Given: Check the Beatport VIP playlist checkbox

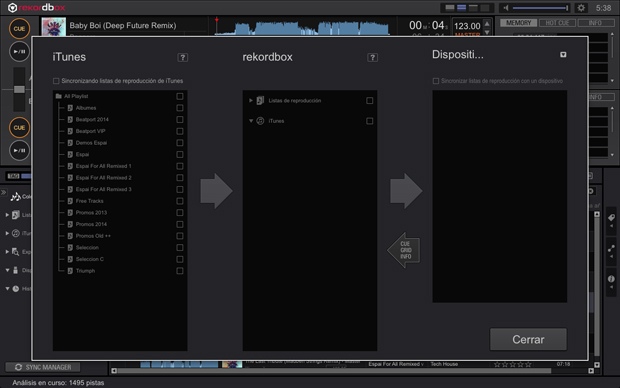Looking at the screenshot, I should click(180, 131).
